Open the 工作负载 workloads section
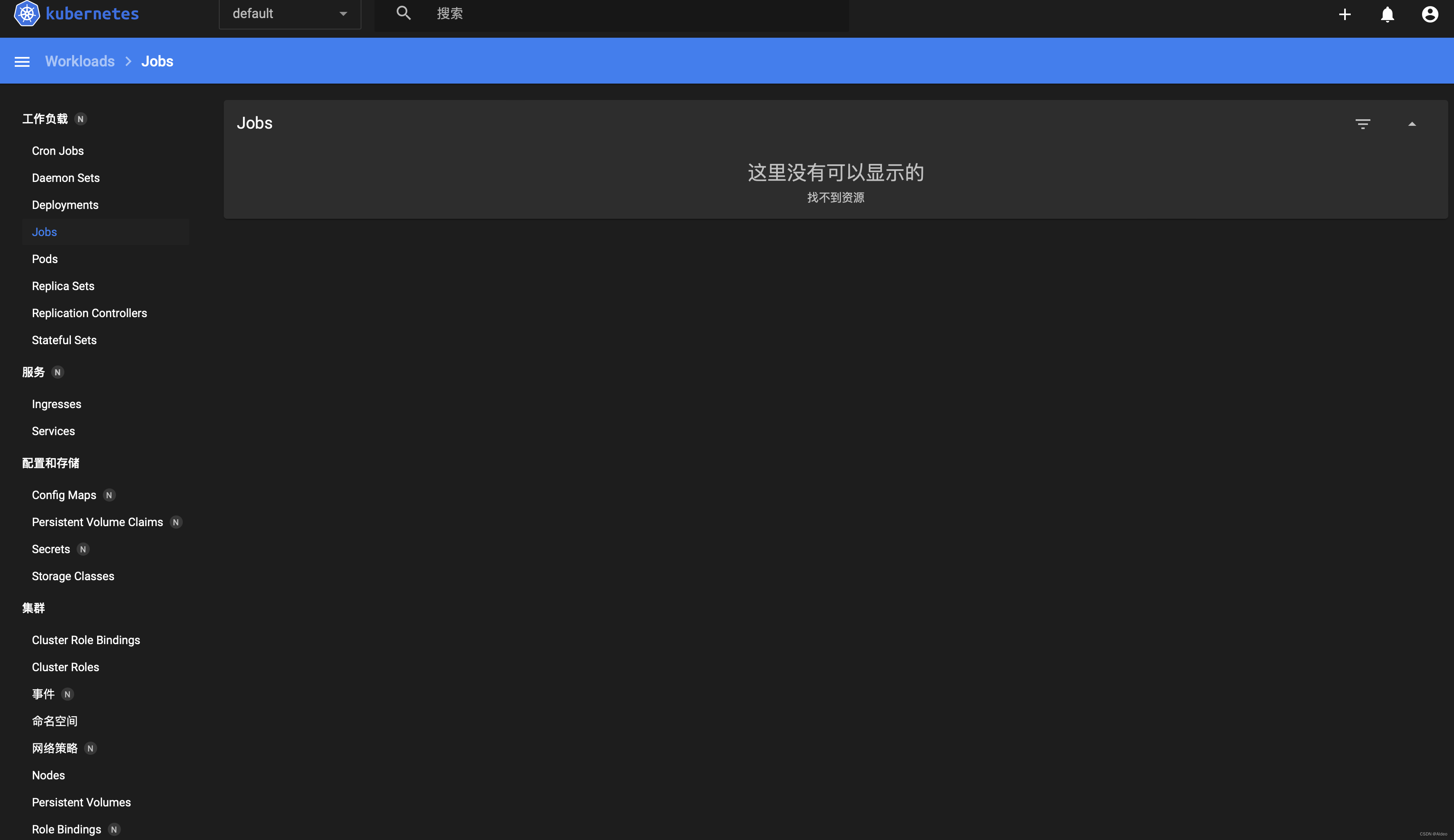 (45, 119)
